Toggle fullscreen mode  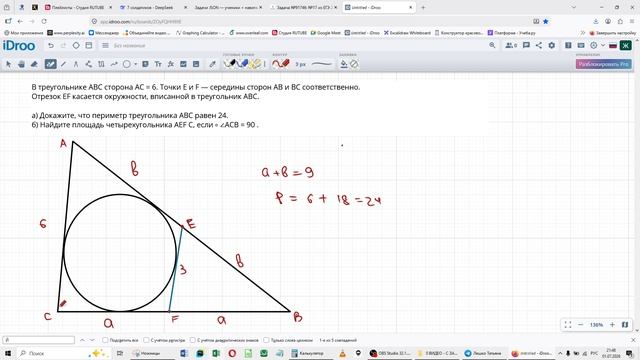(568, 324)
